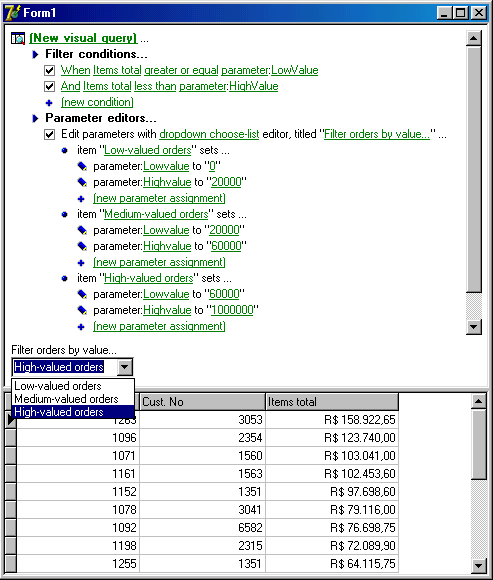Screen dimensions: 493x580
Task: Click tag icon beside Highvalue to "20000"
Action: 82,182
